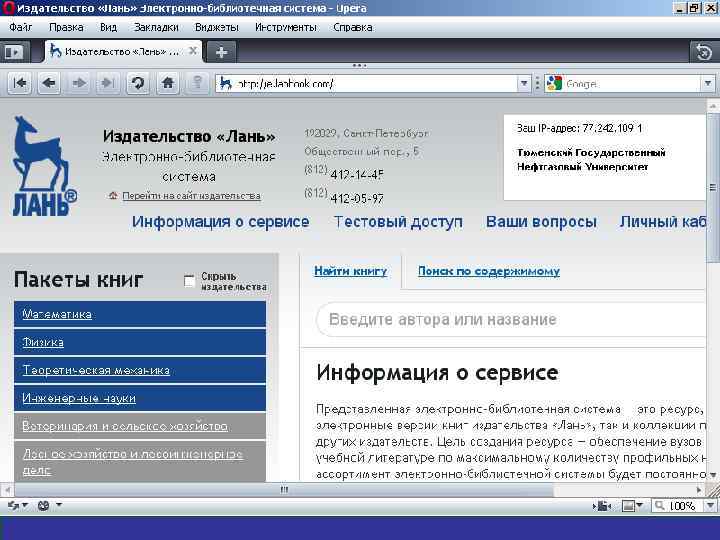Open Информация о сервисе navigation link
This screenshot has height=540, width=720.
(x=221, y=222)
